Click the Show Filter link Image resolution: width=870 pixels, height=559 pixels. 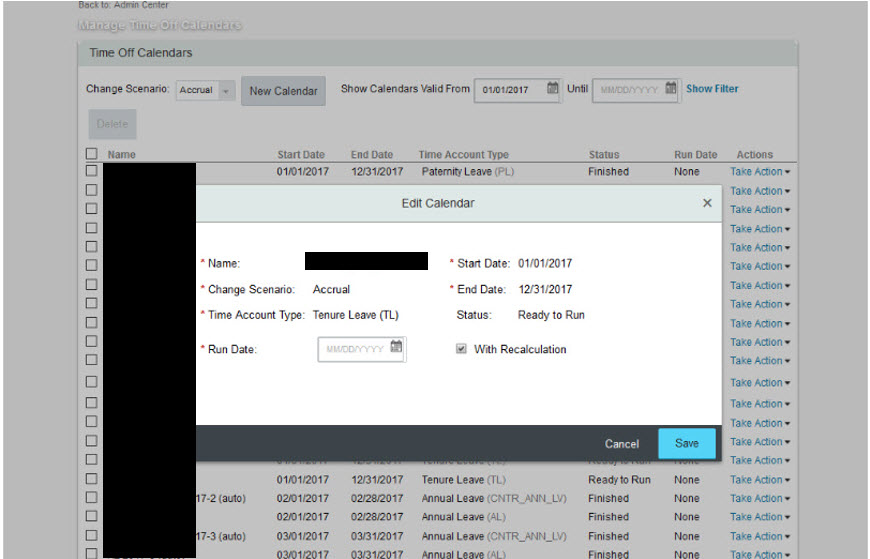(712, 89)
